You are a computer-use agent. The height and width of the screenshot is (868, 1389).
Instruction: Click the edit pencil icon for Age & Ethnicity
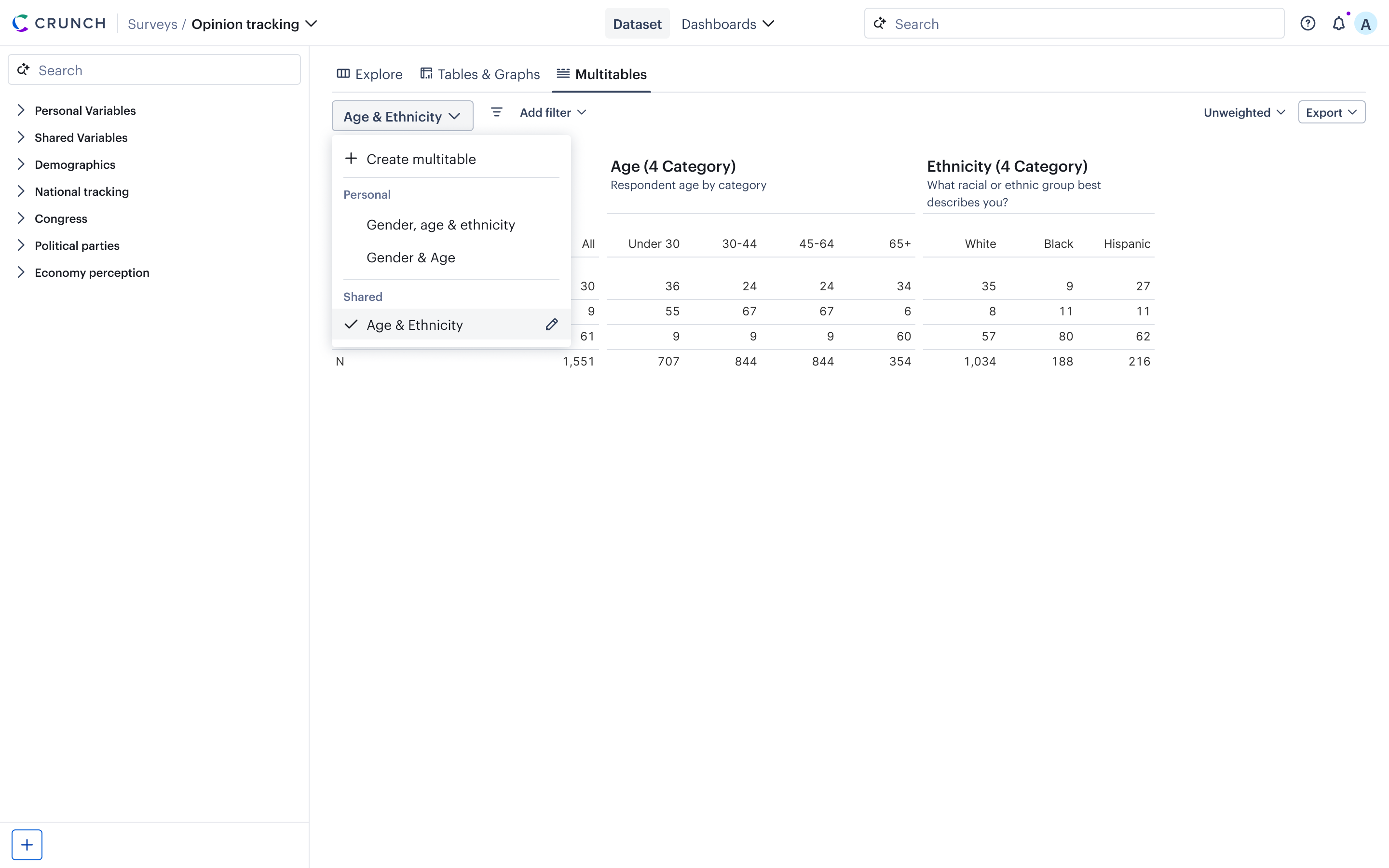(x=552, y=325)
